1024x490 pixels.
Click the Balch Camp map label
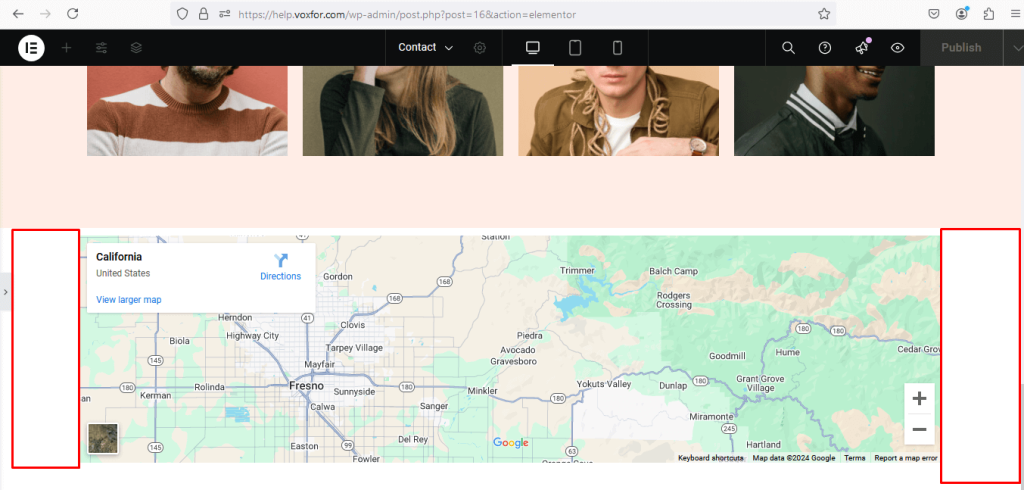673,271
